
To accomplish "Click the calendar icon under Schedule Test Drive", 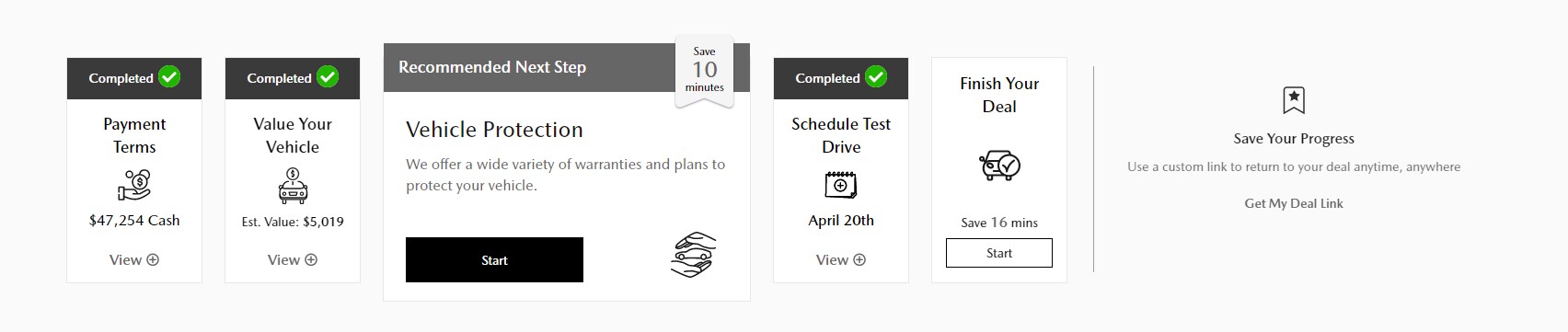I will point(840,185).
